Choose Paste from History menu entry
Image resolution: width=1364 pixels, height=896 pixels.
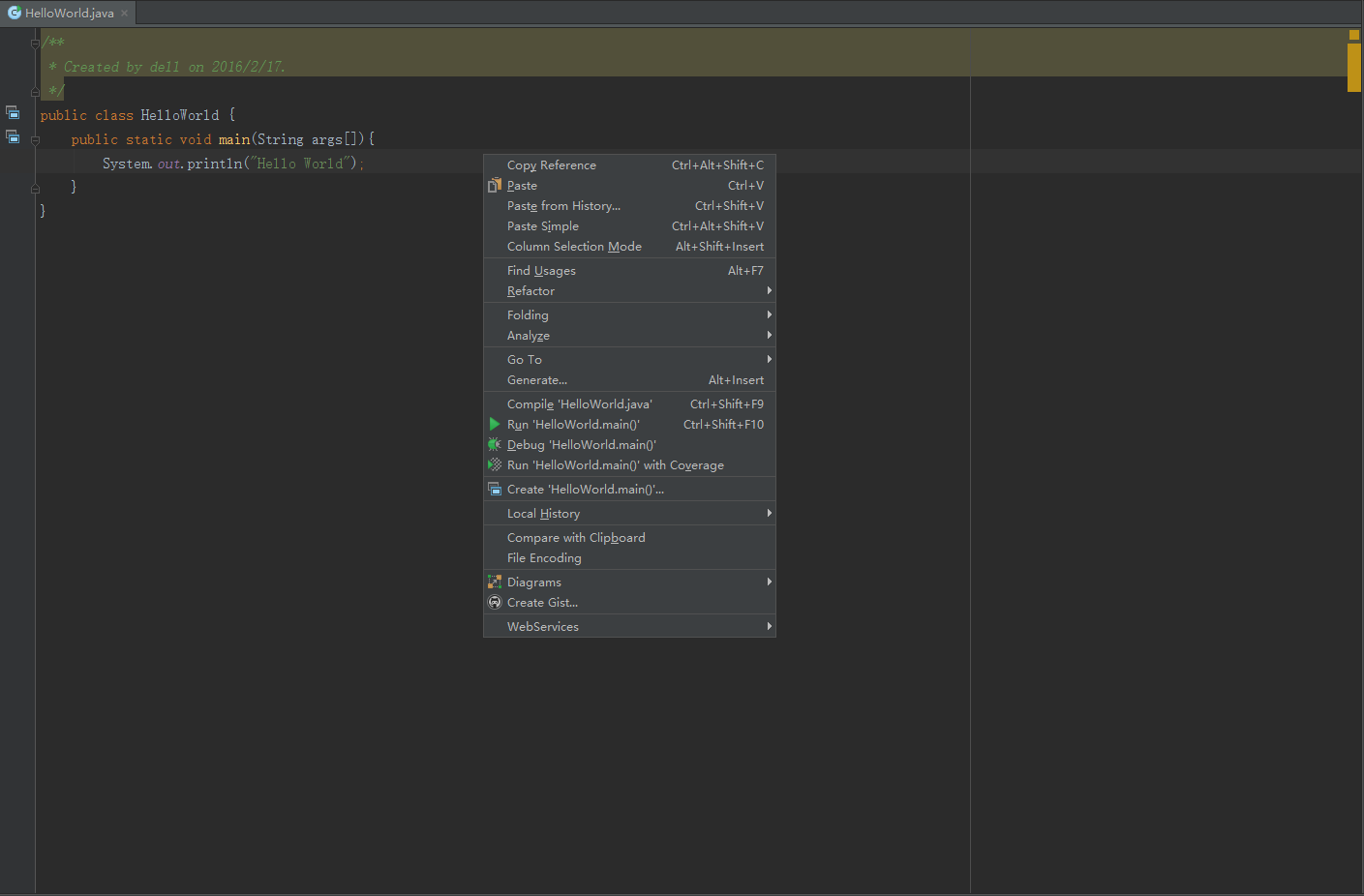629,205
